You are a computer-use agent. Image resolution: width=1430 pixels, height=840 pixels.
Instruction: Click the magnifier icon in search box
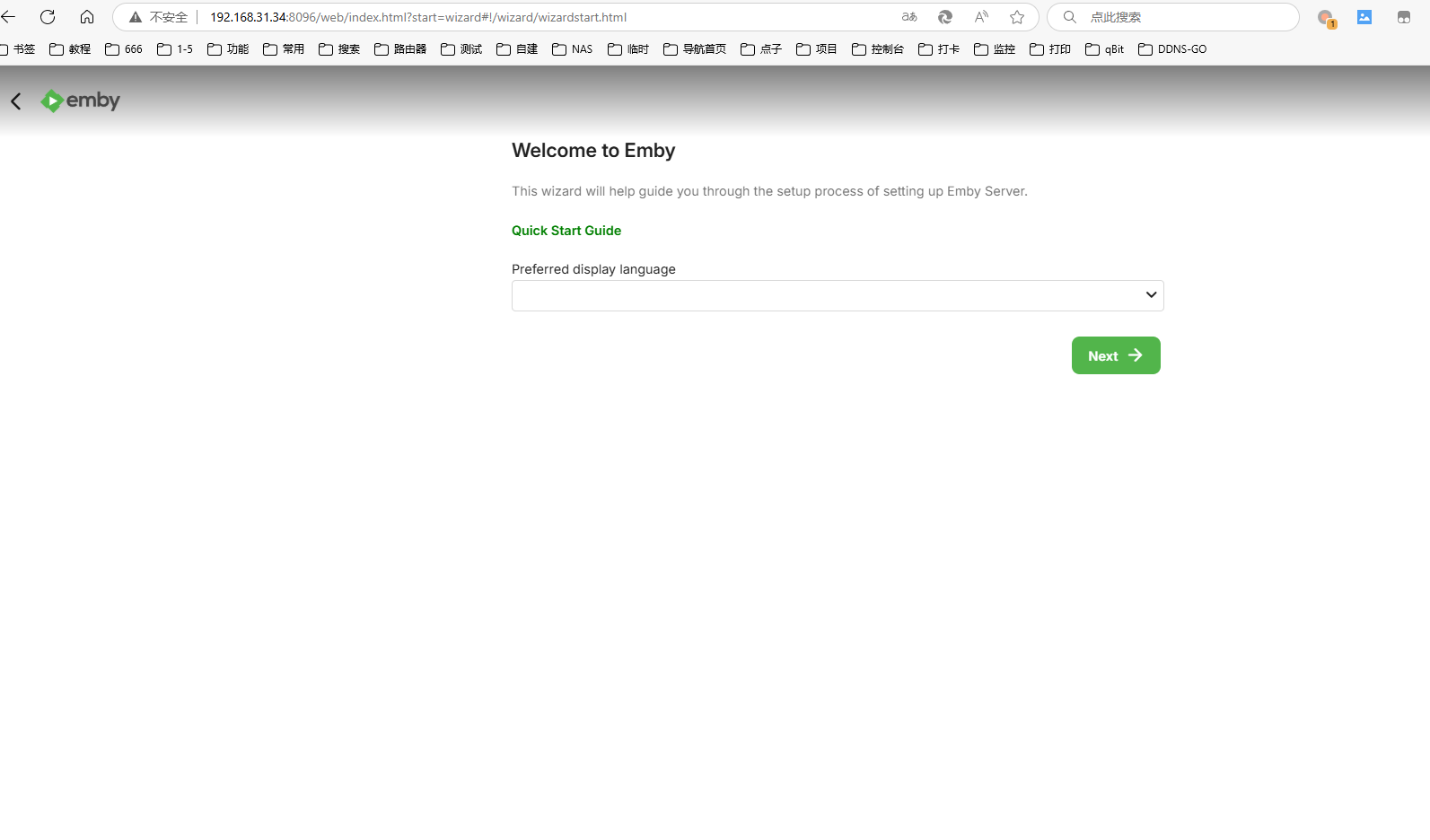tap(1069, 17)
